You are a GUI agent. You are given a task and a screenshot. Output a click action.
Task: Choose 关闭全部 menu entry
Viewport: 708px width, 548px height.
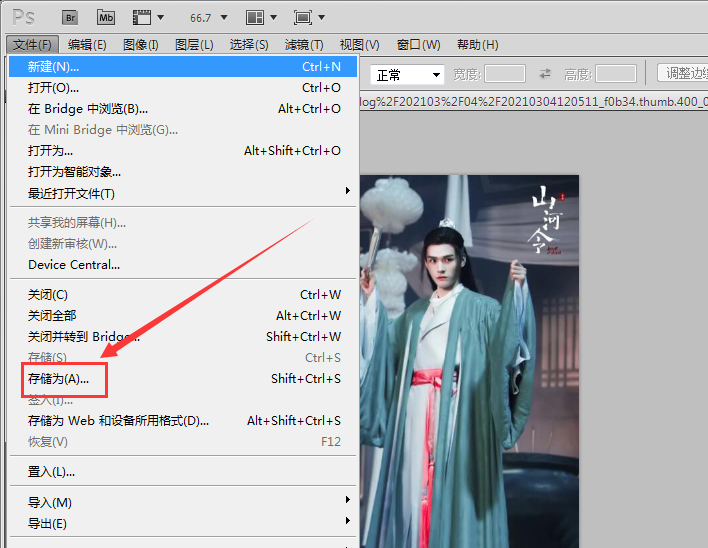point(183,316)
